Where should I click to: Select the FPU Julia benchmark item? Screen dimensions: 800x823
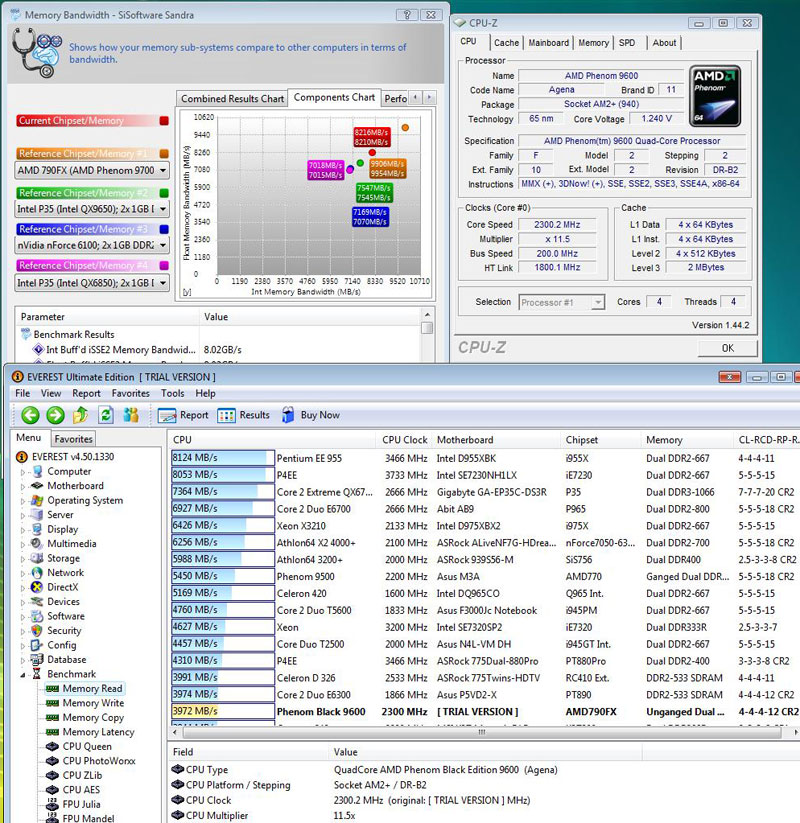point(73,804)
